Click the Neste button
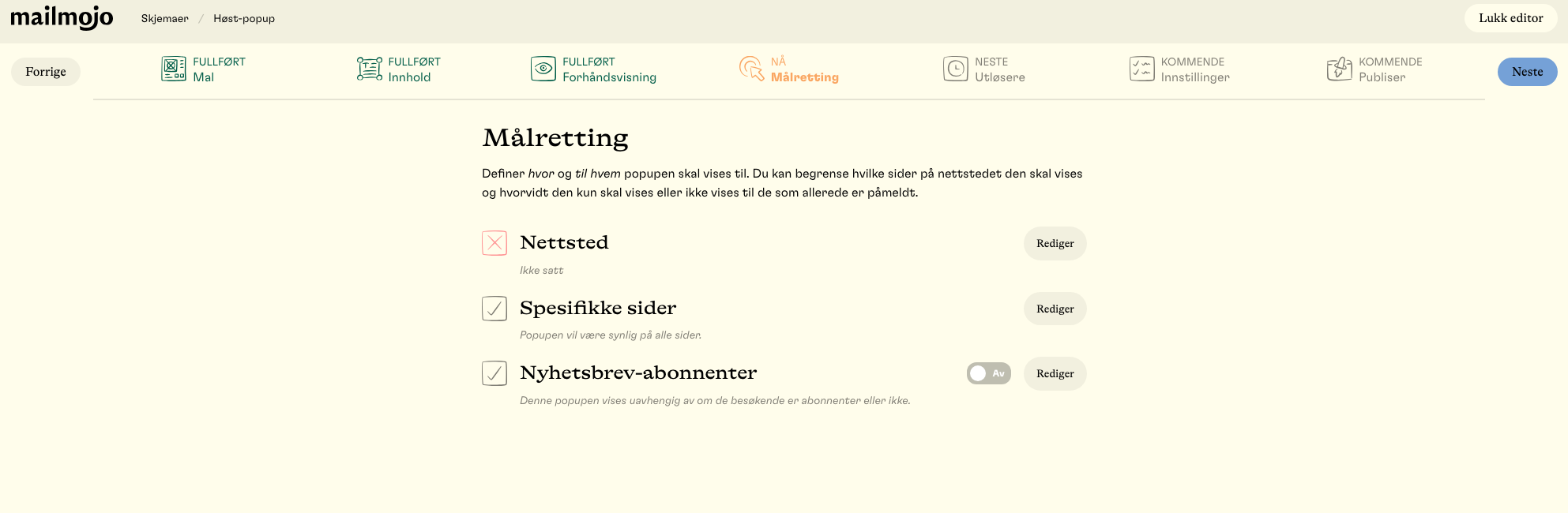The image size is (1568, 513). 1528,72
